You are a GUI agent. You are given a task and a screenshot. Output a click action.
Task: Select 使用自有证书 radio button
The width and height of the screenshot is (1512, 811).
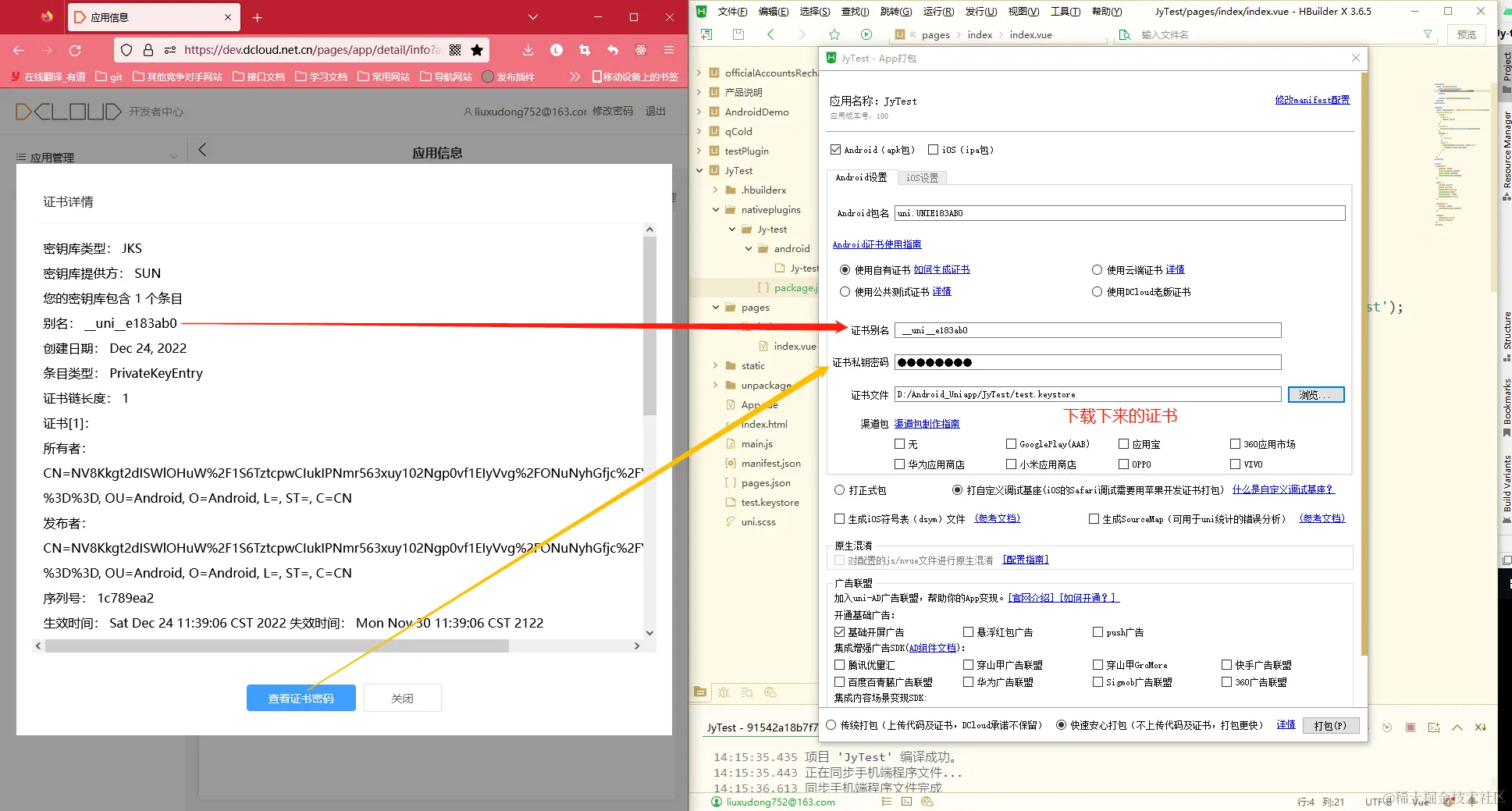[x=845, y=270]
